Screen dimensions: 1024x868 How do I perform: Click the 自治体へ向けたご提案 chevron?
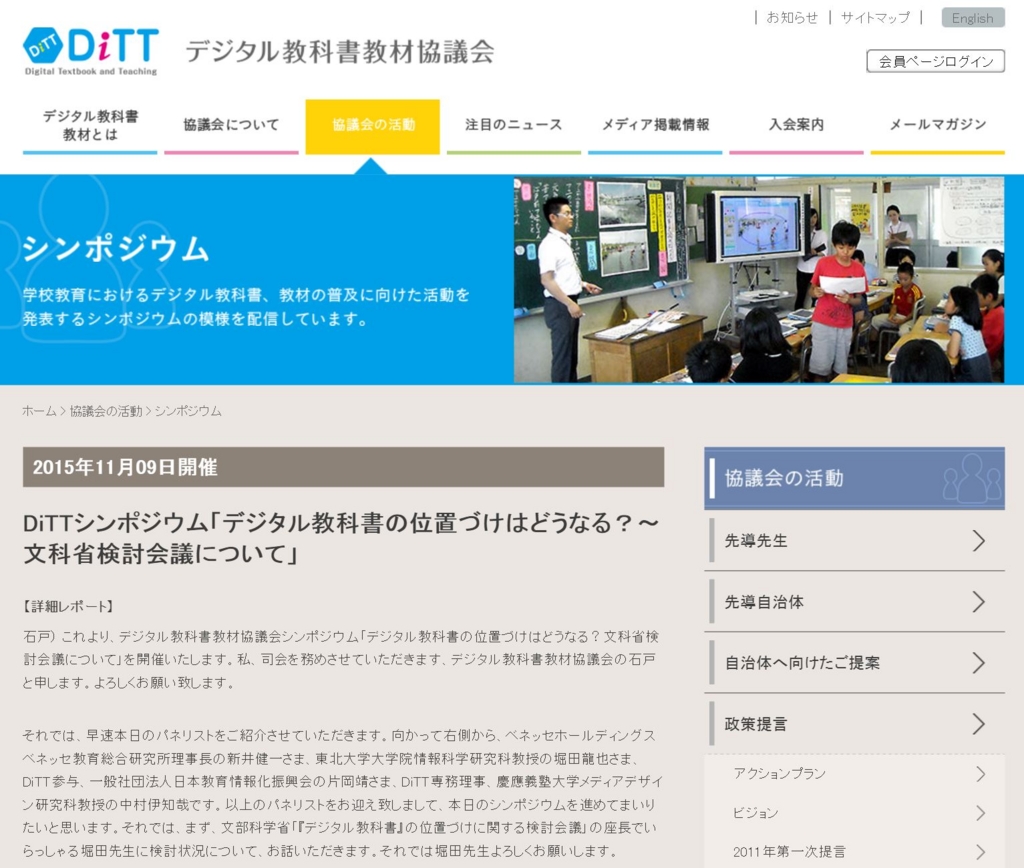[x=980, y=662]
